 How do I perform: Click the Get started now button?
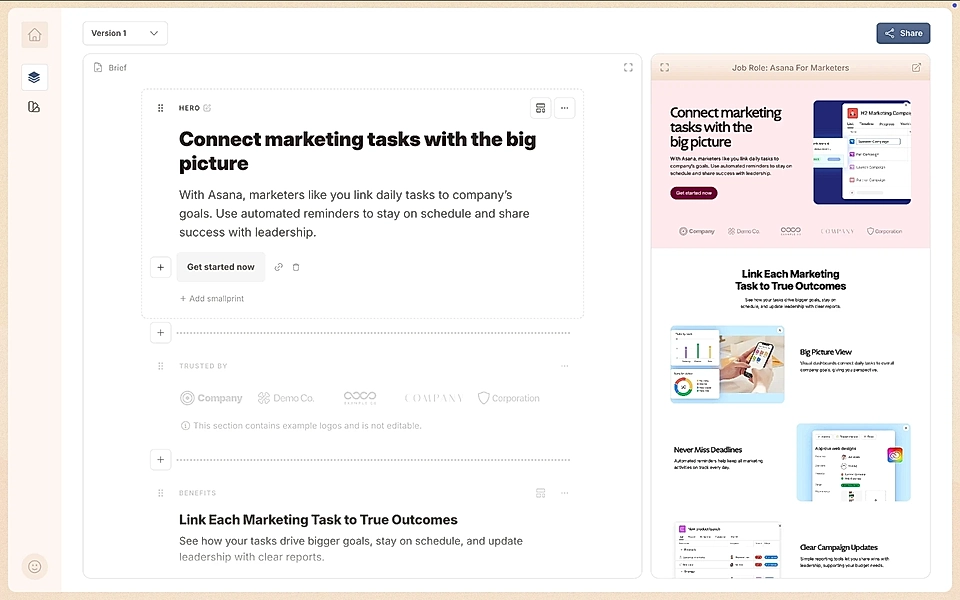pos(220,267)
